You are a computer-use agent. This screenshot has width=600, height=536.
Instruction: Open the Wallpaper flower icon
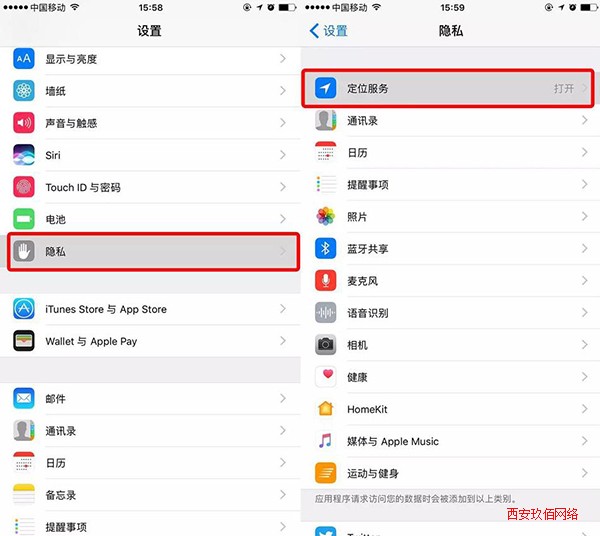click(x=24, y=91)
